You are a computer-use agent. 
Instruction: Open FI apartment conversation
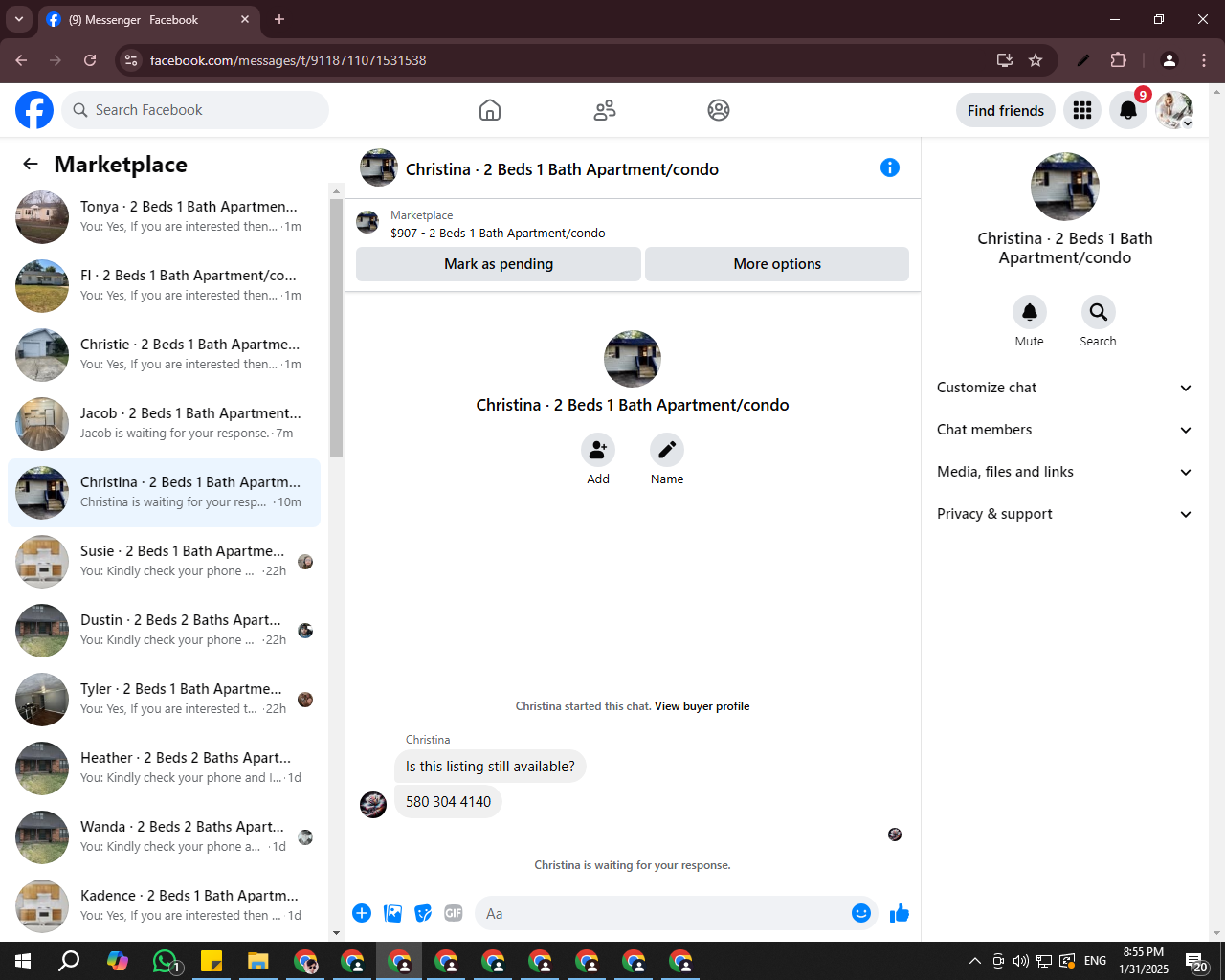(164, 286)
